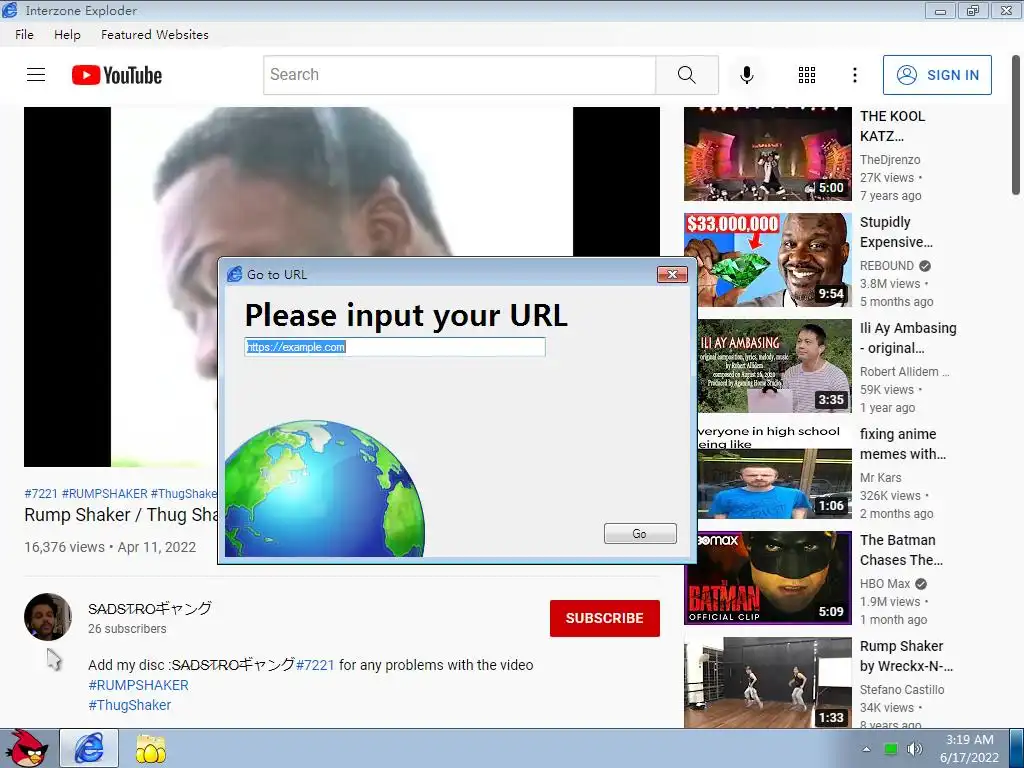Open the YouTube hamburger guide menu

click(36, 75)
